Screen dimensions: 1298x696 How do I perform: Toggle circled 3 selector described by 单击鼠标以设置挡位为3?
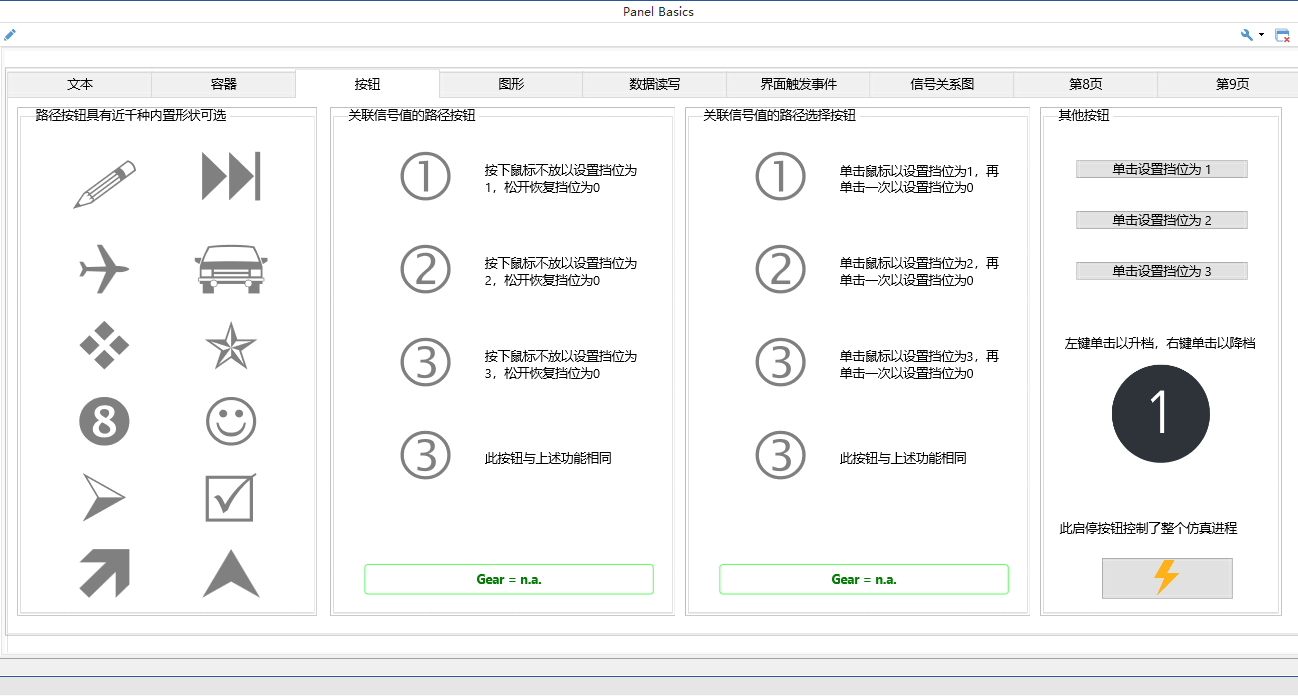[x=781, y=362]
